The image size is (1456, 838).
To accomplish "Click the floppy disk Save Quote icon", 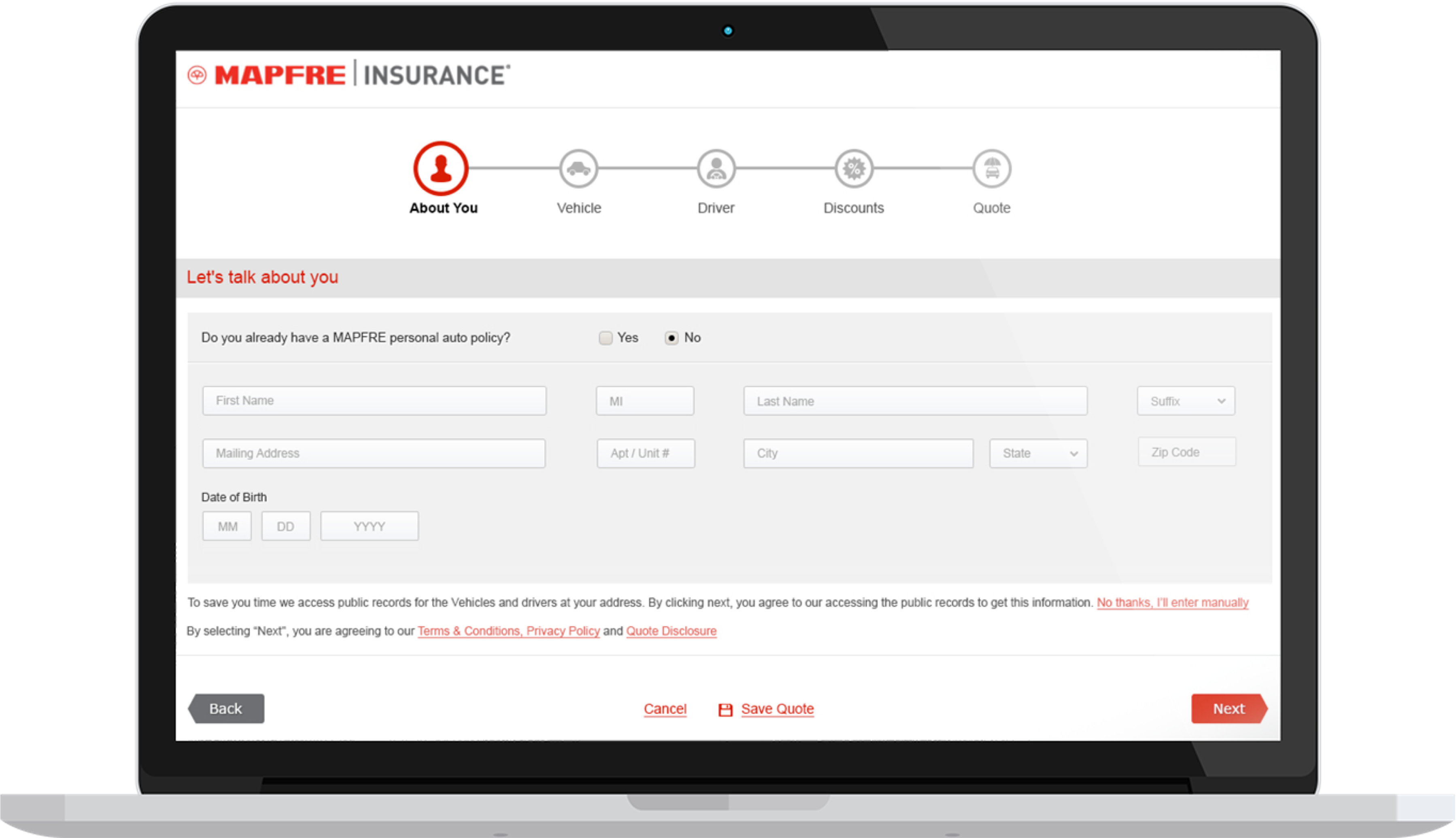I will click(x=725, y=710).
